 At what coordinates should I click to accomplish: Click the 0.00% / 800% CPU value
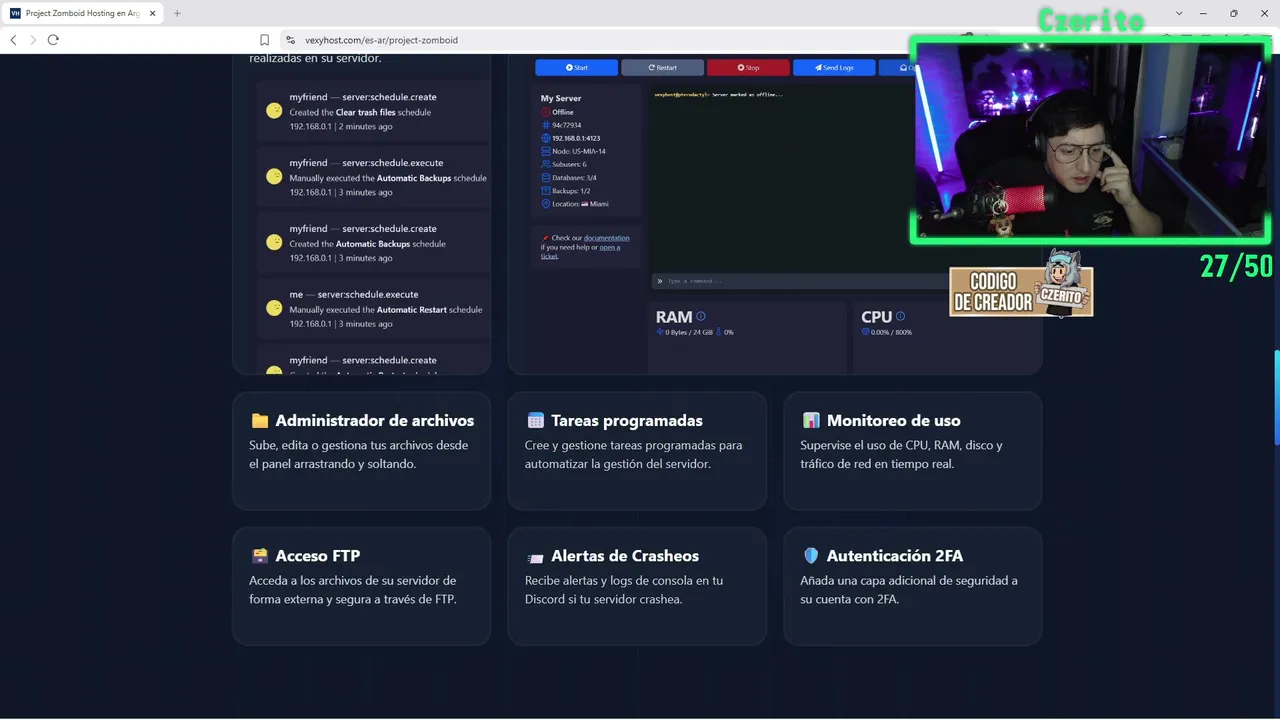click(x=891, y=332)
